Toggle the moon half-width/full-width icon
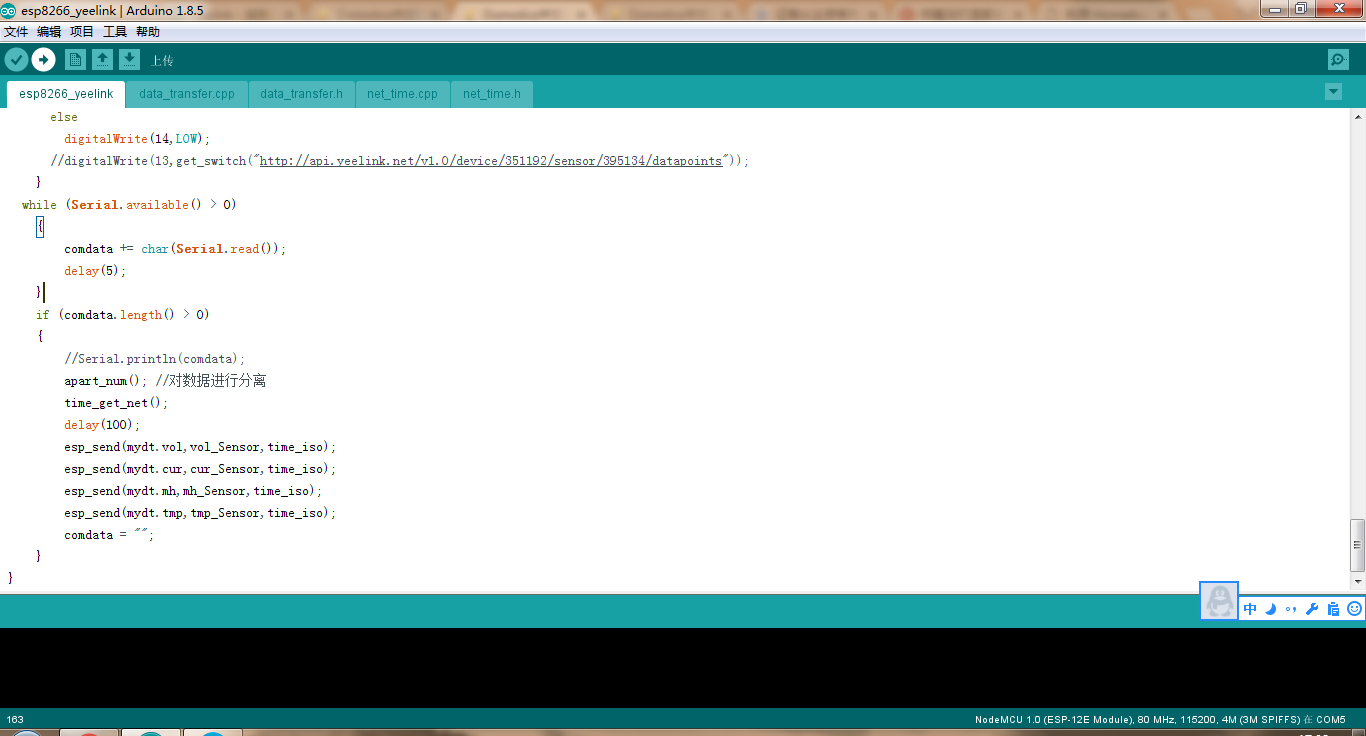This screenshot has width=1366, height=736. (1270, 609)
